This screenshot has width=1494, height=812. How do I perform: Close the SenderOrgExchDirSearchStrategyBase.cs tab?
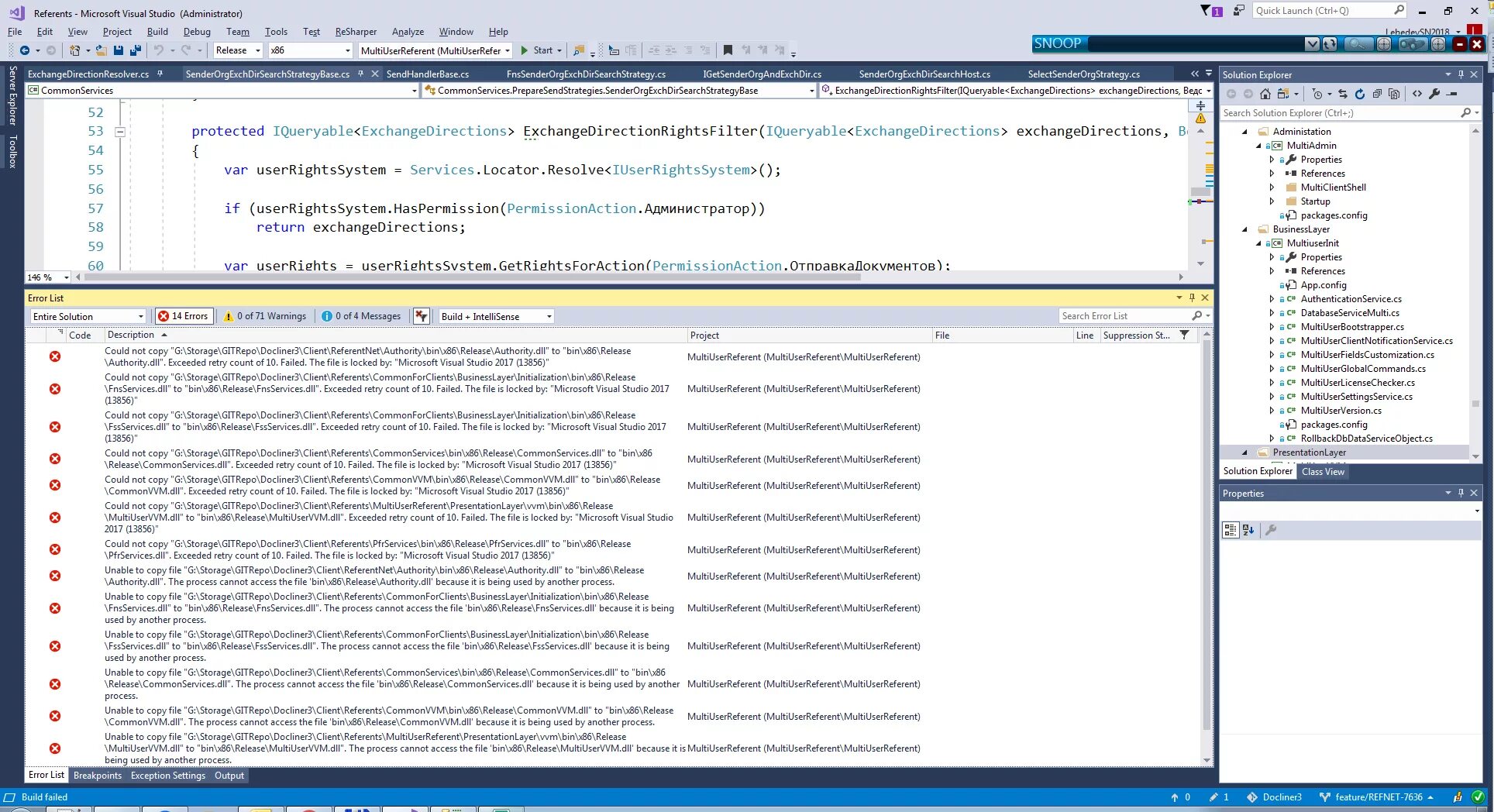[375, 74]
